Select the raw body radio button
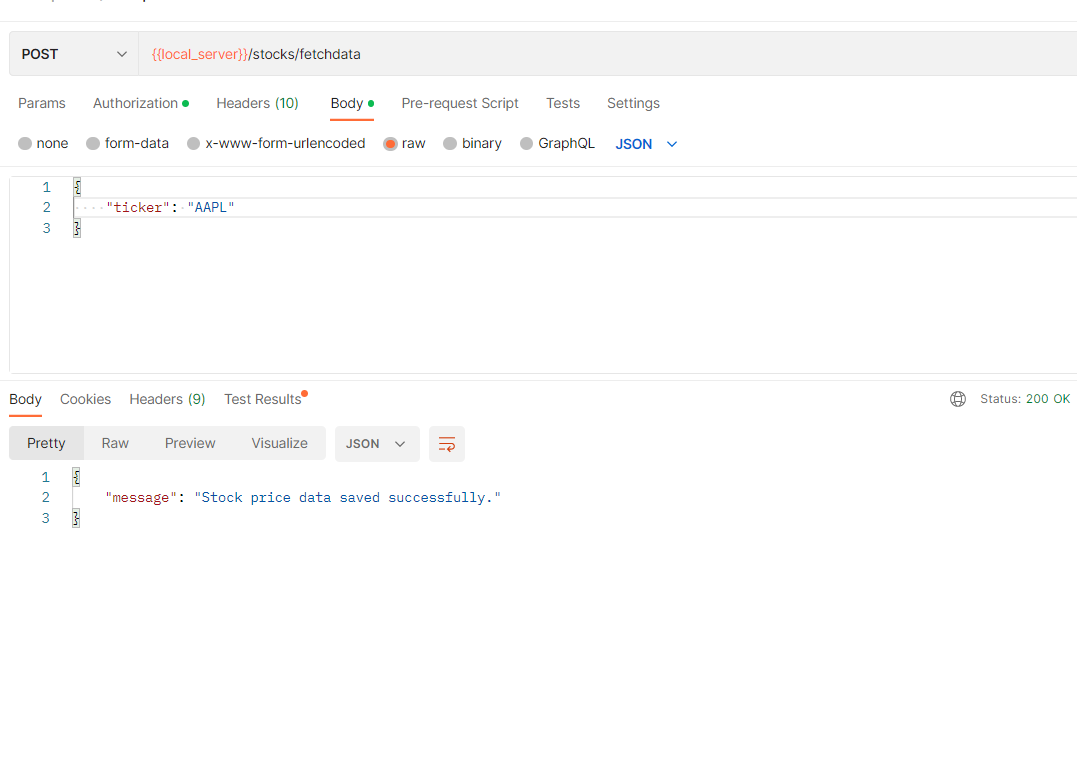 (x=390, y=144)
